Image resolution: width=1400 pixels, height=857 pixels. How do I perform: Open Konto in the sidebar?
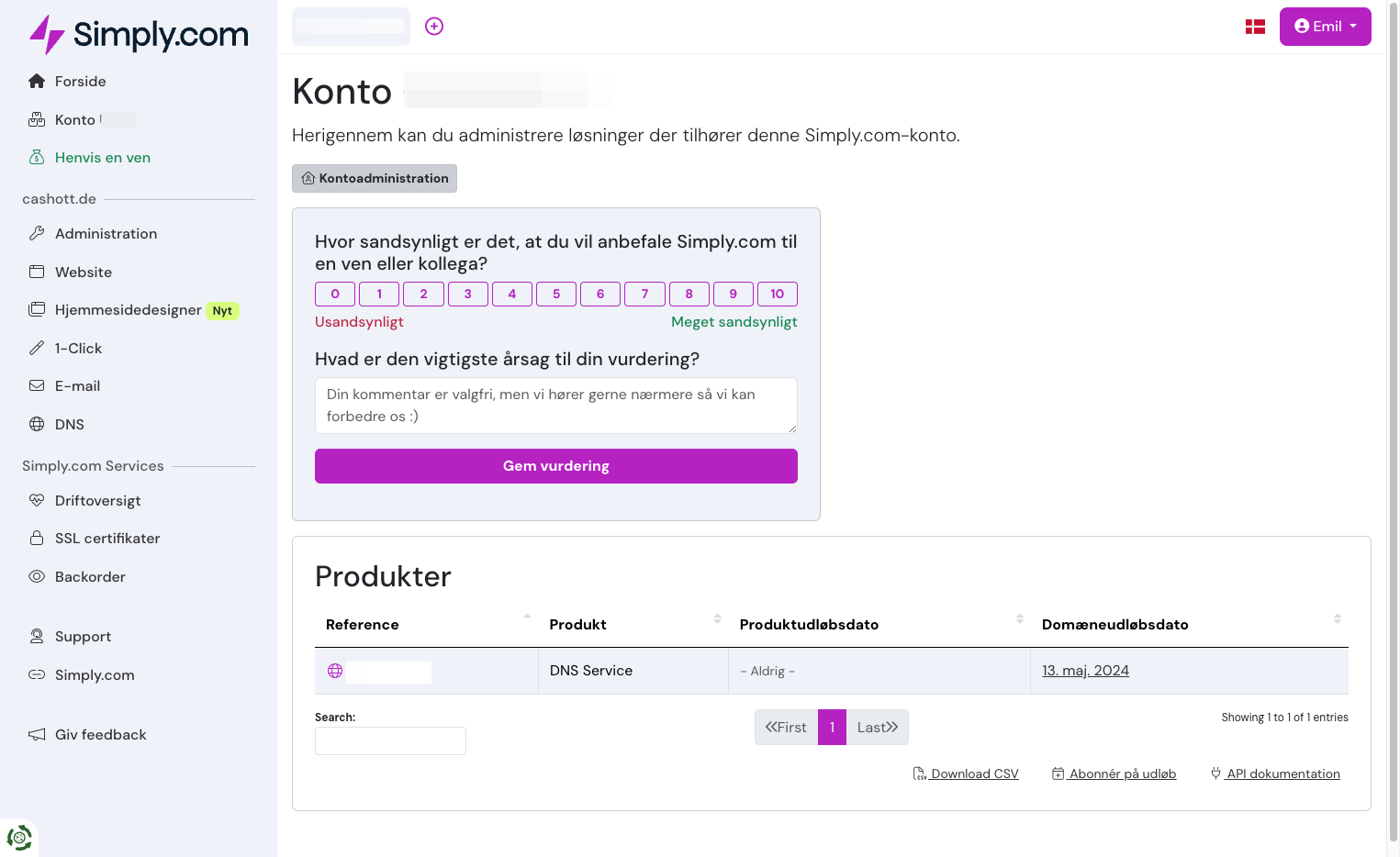(x=74, y=120)
